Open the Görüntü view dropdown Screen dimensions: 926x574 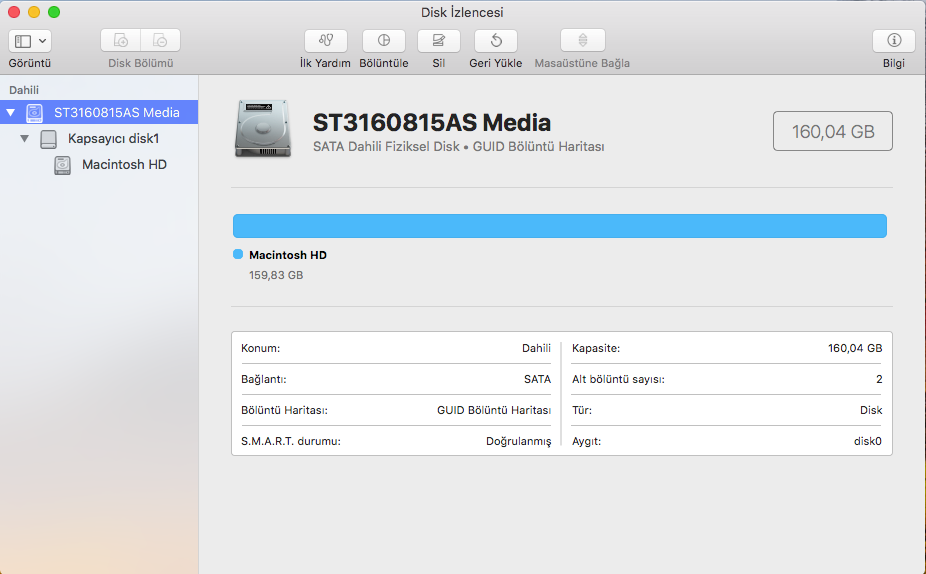[30, 41]
